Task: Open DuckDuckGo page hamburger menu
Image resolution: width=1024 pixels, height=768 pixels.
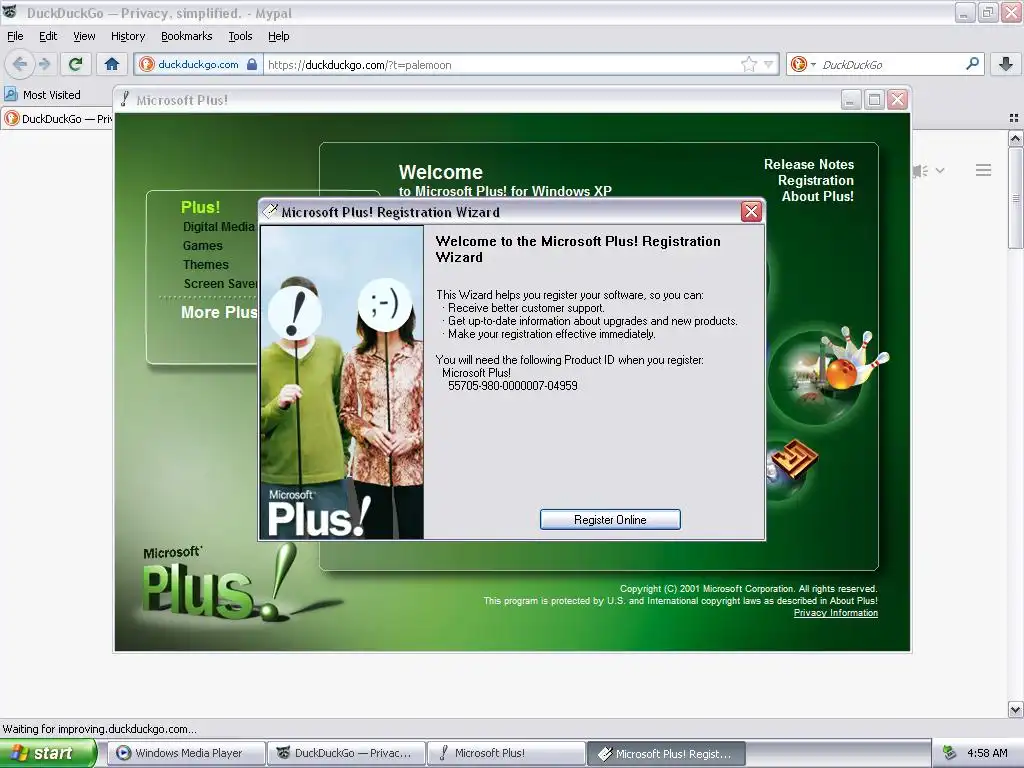Action: (x=984, y=170)
